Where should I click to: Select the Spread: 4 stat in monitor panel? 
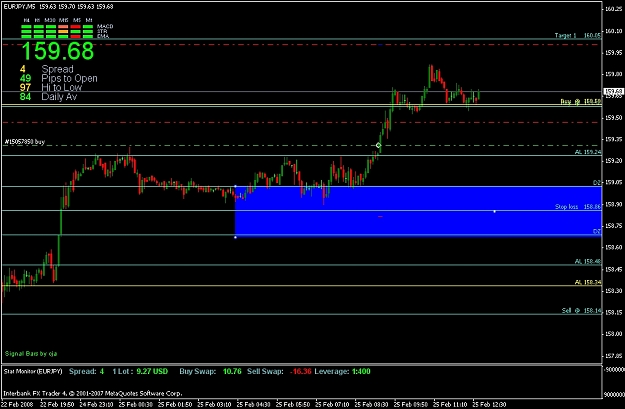[x=86, y=372]
